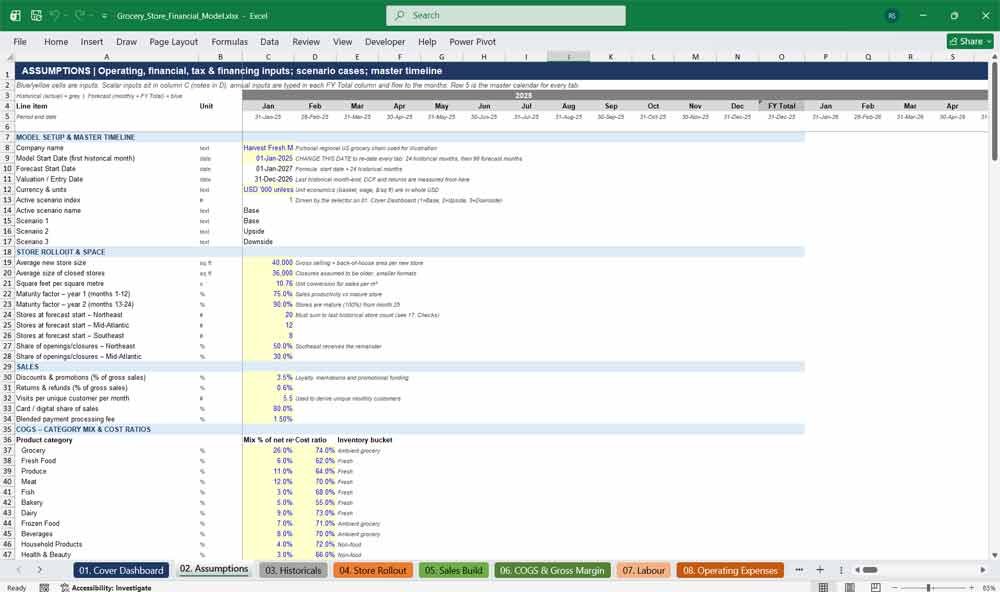Select the STORE ROLLOUT & SPACE section header
This screenshot has height=592, width=1000.
point(61,252)
